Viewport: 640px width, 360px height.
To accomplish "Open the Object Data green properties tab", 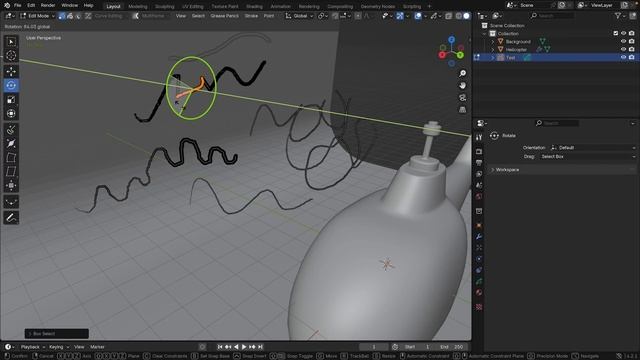I will pos(479,281).
